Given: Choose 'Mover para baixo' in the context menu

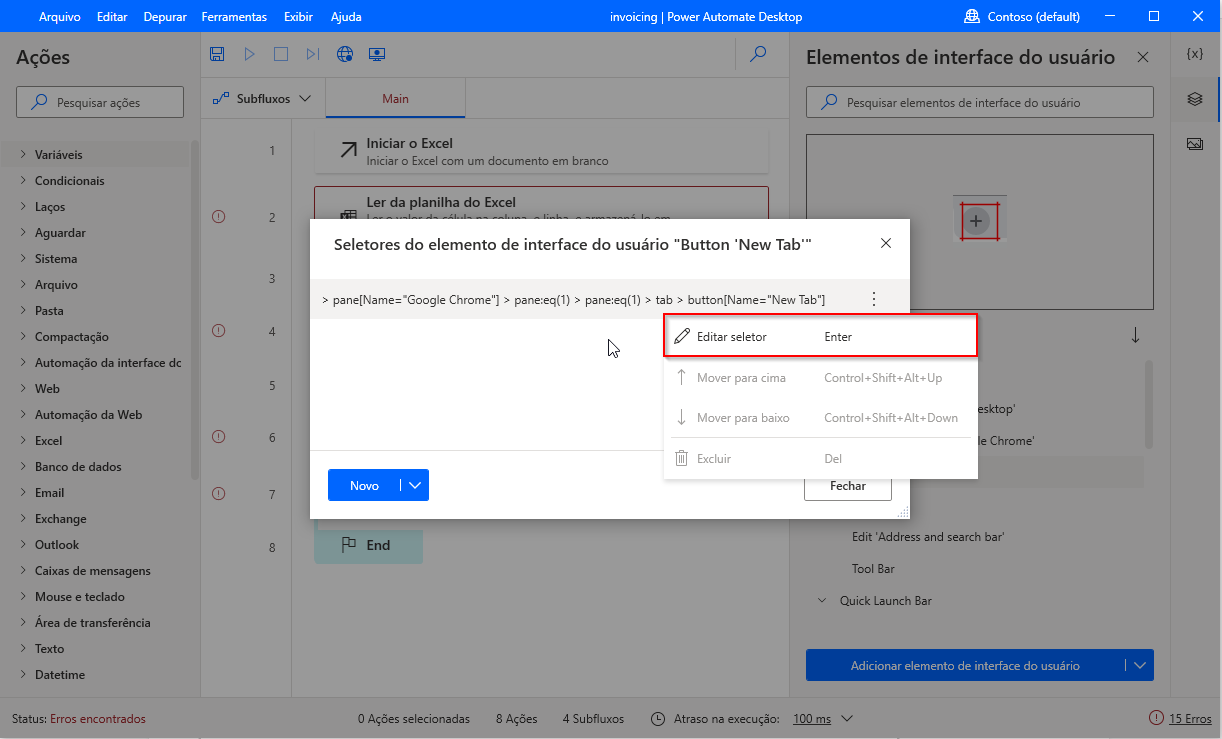Looking at the screenshot, I should coord(820,418).
